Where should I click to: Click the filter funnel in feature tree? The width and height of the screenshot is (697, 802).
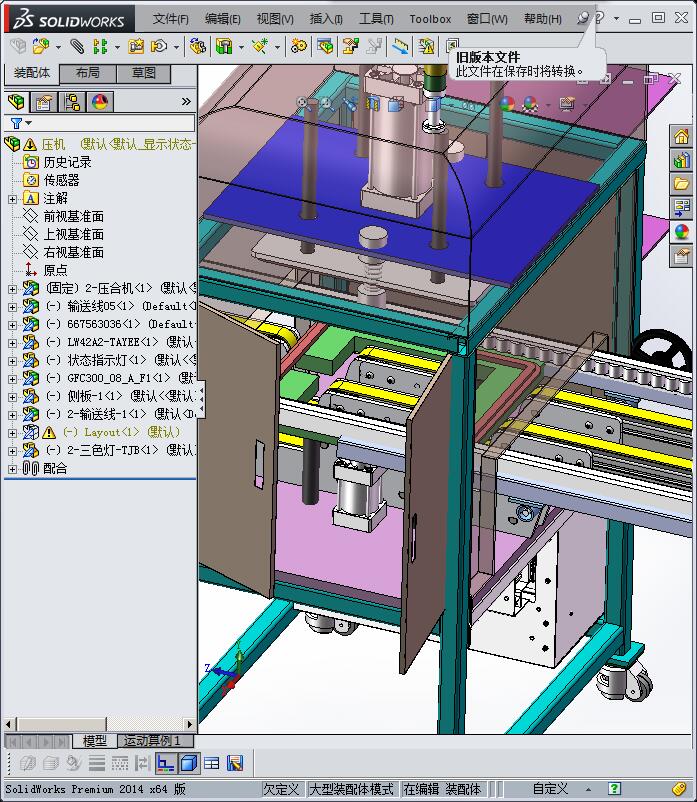(16, 123)
